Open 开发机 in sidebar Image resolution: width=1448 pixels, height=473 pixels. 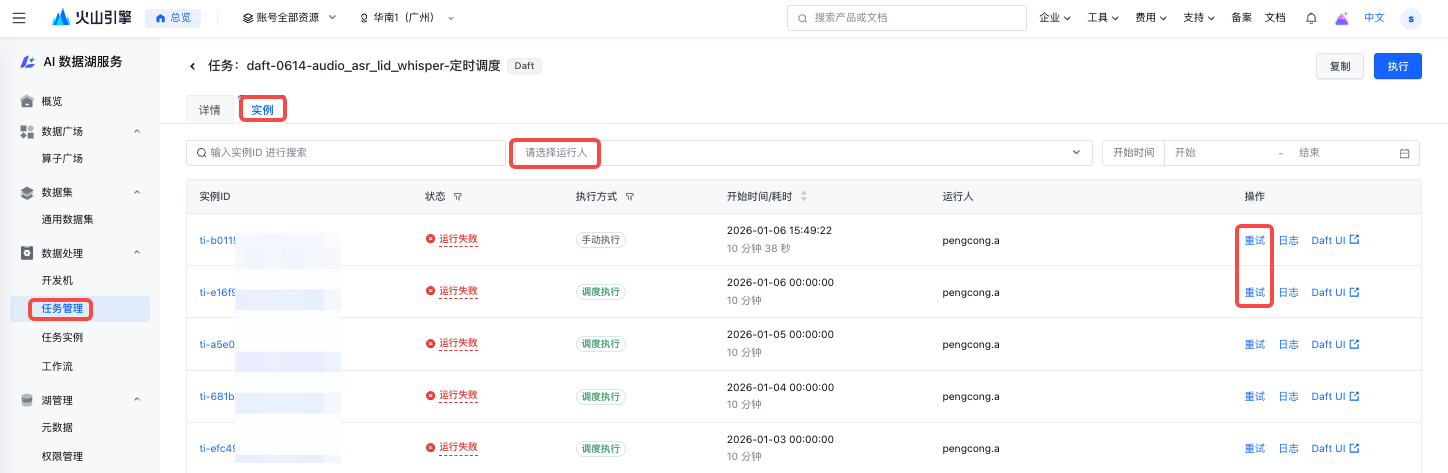(x=57, y=280)
